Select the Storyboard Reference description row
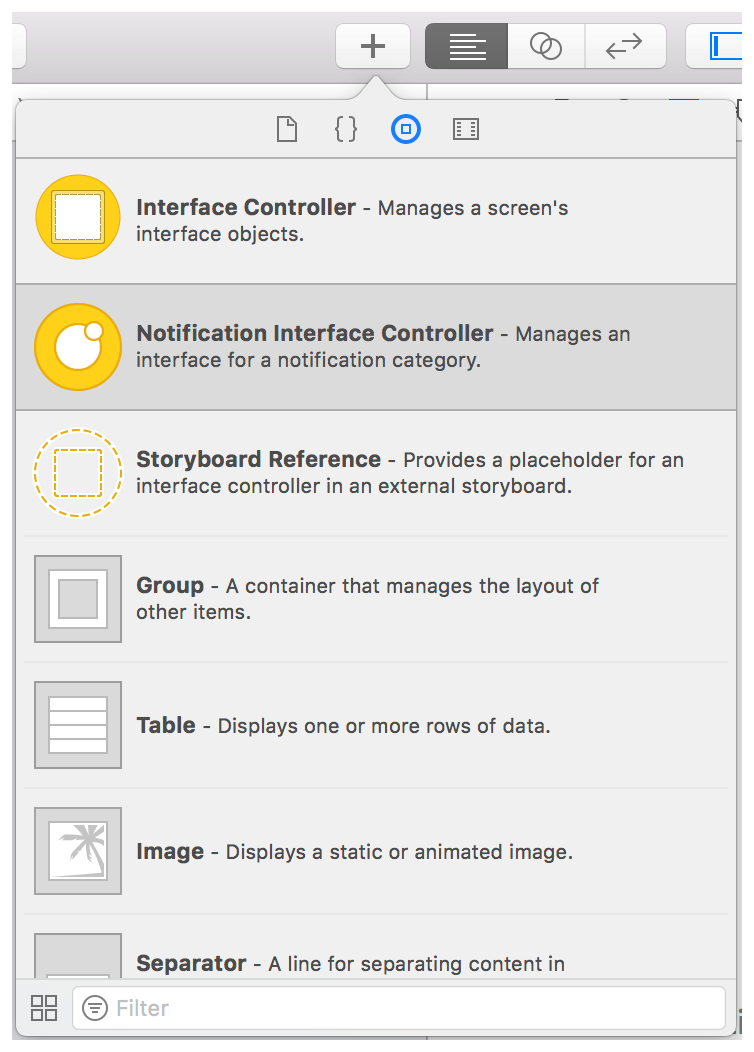Screen dimensions: 754x1052 coord(410,473)
